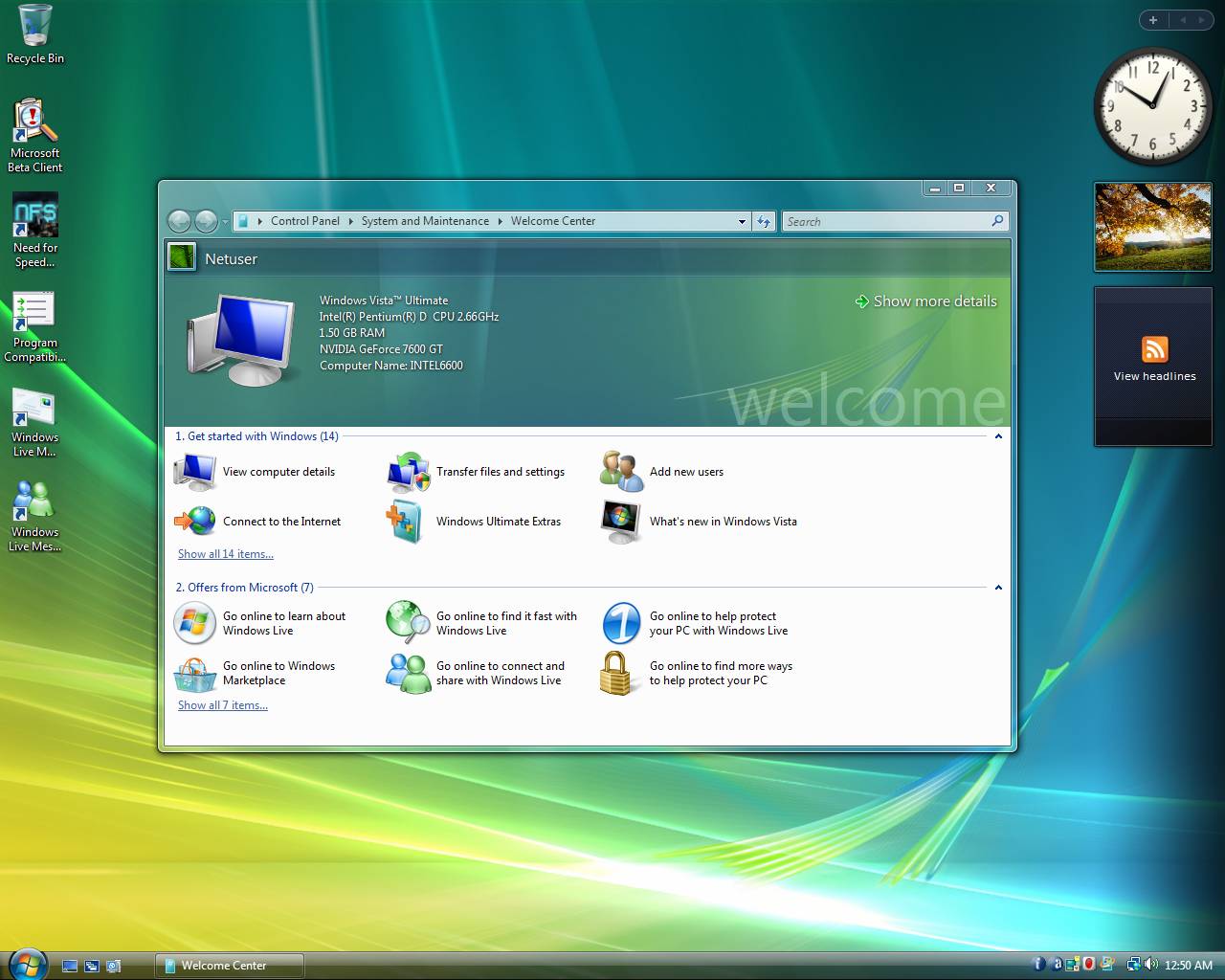
Task: Go to System and Maintenance breadcrumb
Action: tap(425, 221)
